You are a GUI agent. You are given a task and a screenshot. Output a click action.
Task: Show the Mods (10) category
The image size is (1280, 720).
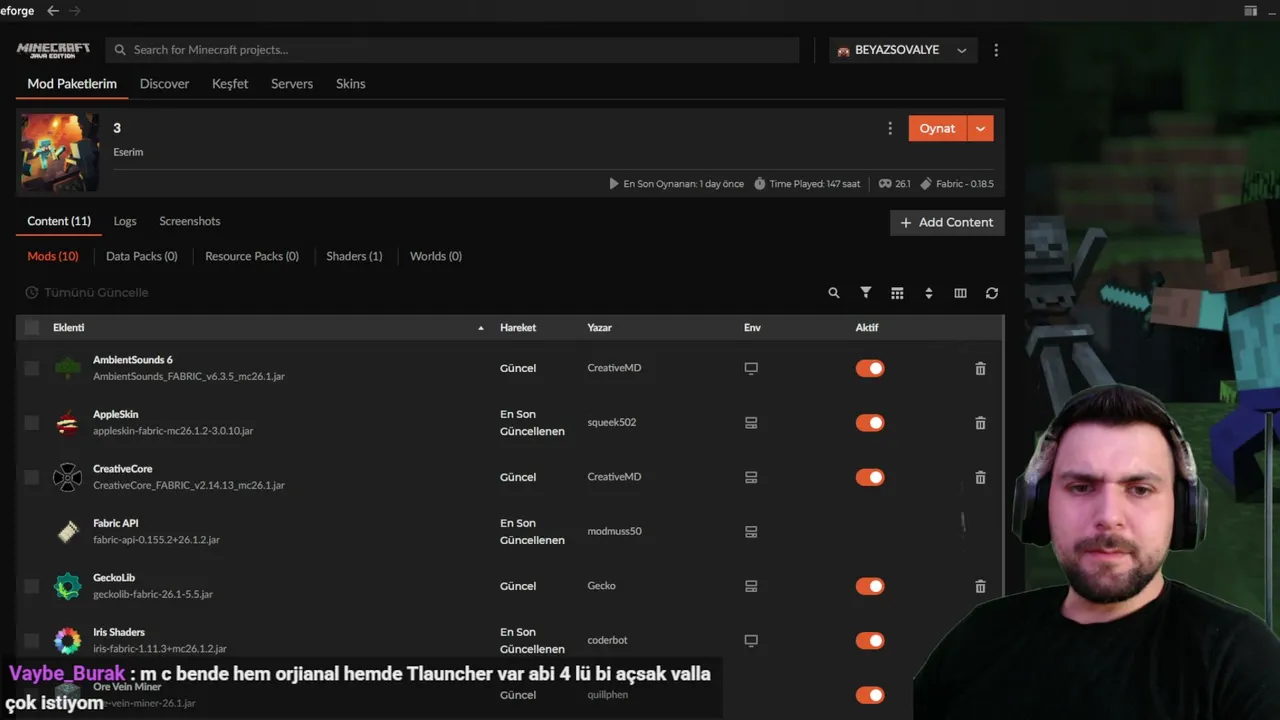[53, 256]
